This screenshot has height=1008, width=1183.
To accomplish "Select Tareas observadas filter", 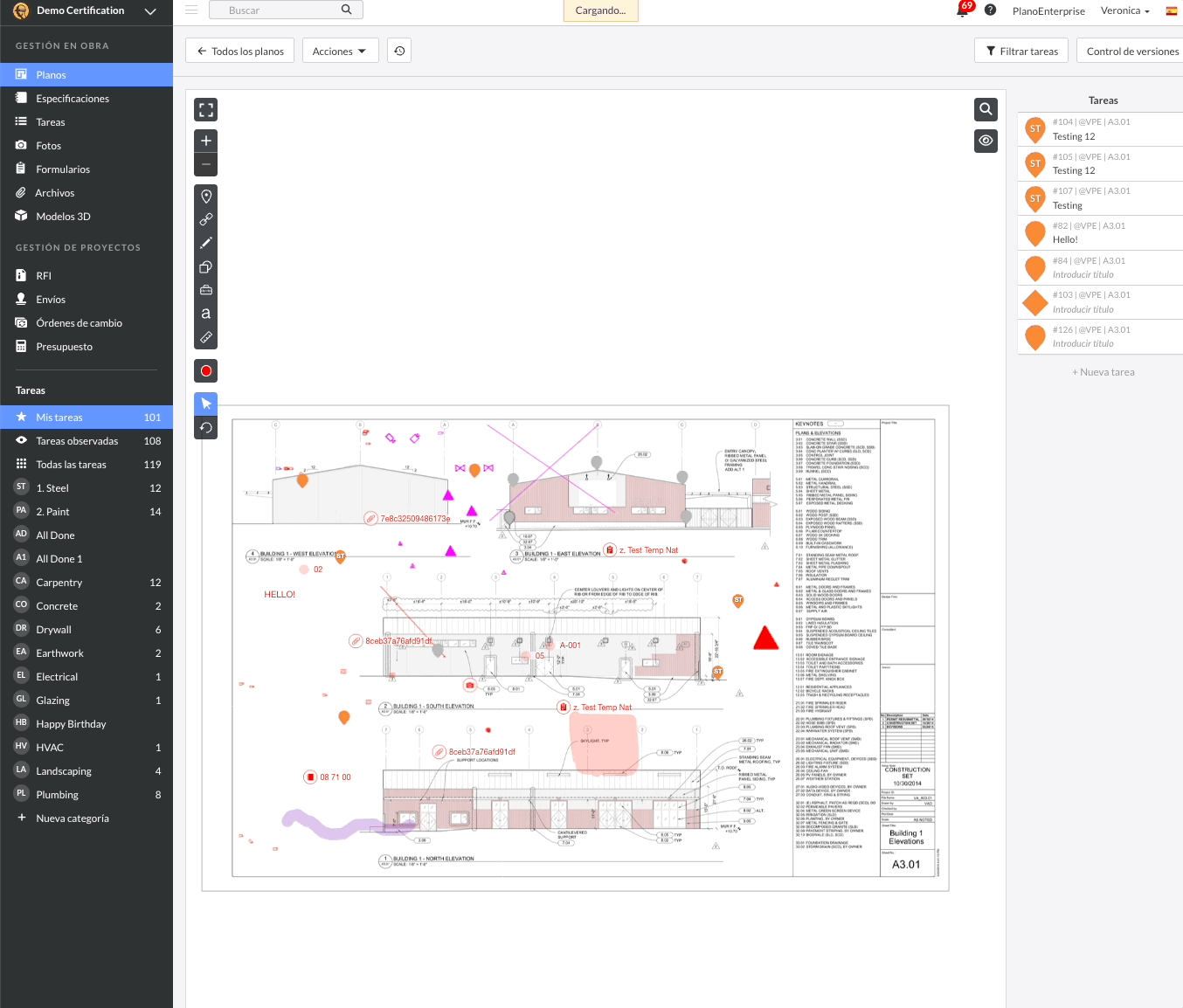I will pyautogui.click(x=86, y=441).
